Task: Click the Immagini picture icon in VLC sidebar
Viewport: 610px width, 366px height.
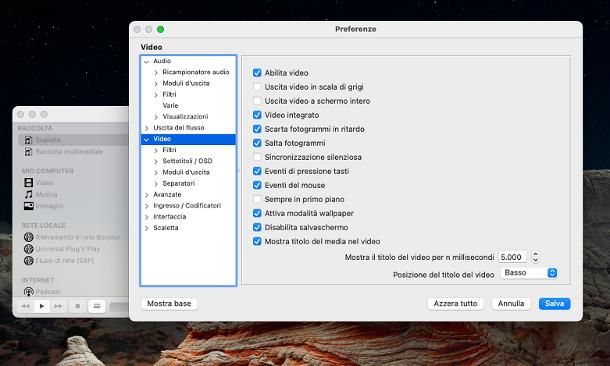Action: (x=28, y=206)
